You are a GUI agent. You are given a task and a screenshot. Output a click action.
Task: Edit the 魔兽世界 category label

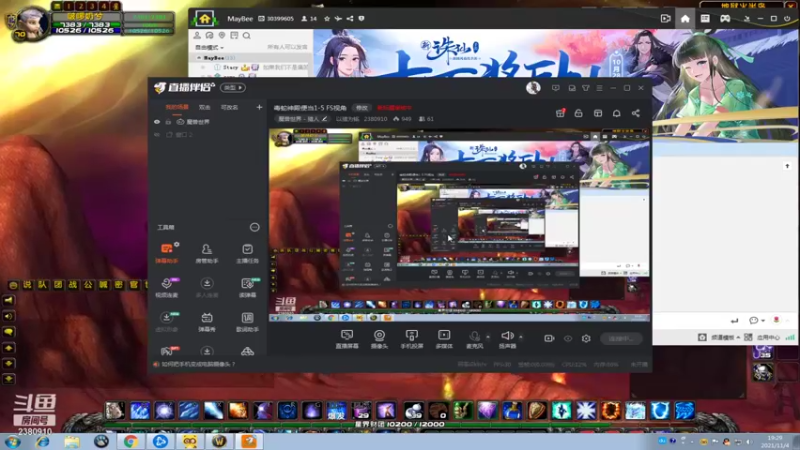click(303, 119)
